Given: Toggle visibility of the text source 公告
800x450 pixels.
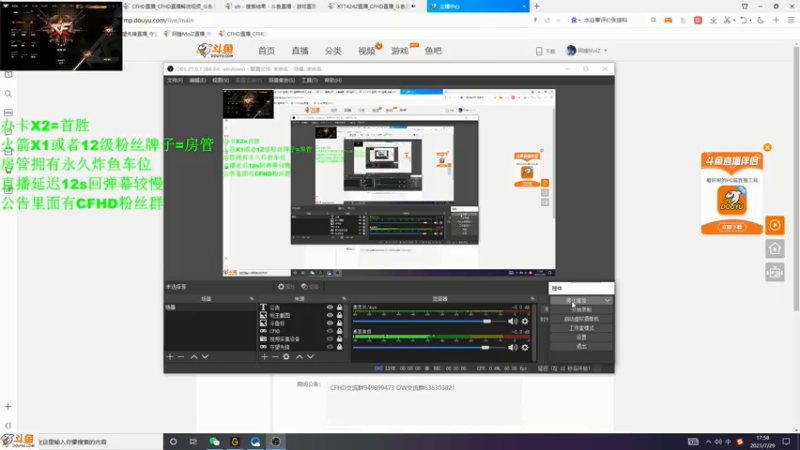Looking at the screenshot, I should (x=330, y=307).
